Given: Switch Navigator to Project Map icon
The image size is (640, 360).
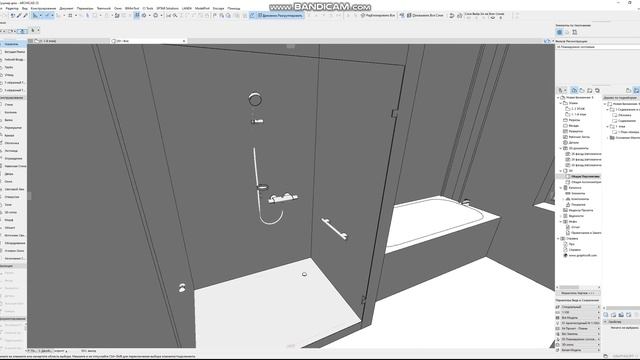Looking at the screenshot, I should pos(574,90).
